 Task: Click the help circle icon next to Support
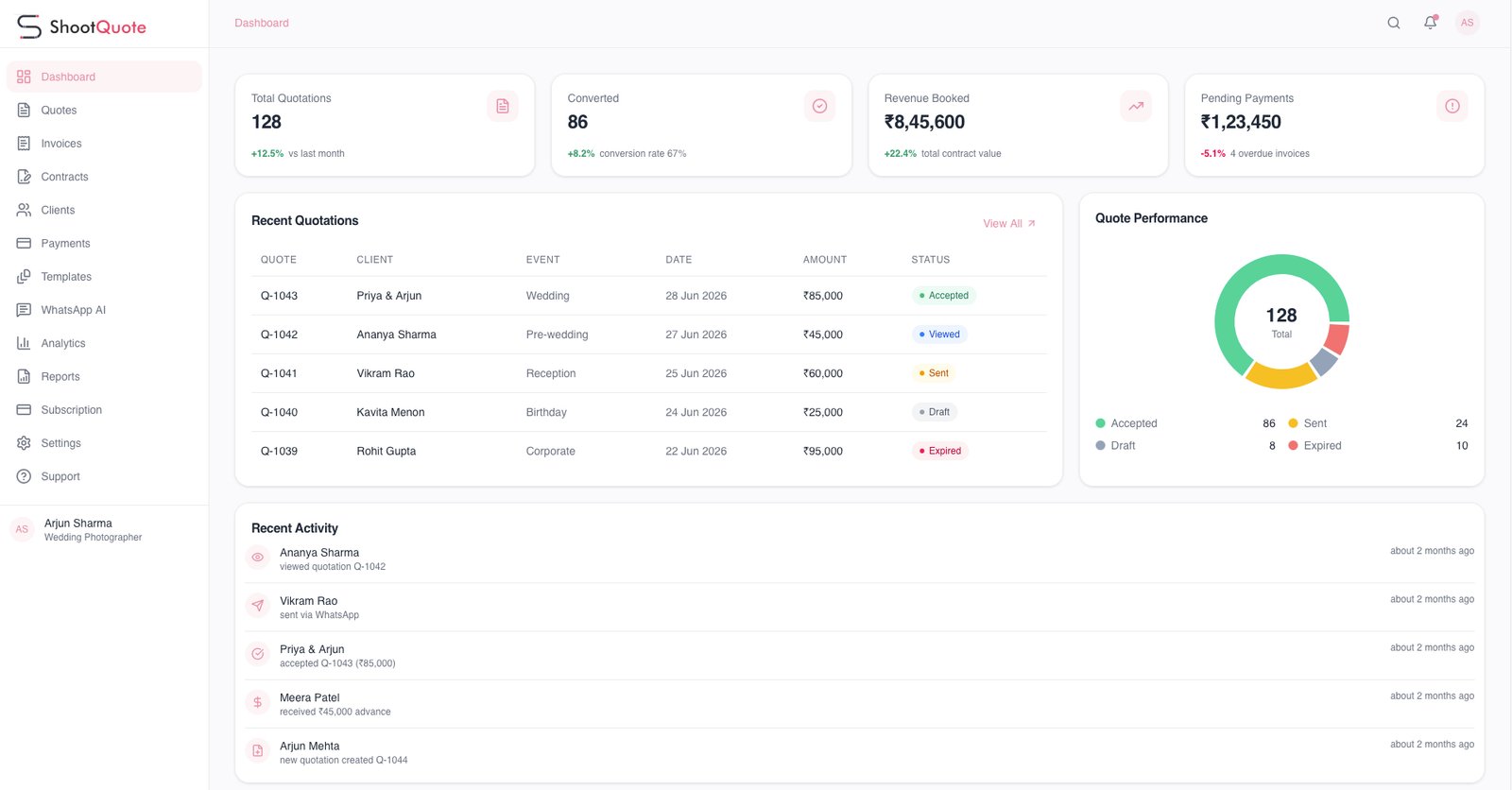coord(24,476)
